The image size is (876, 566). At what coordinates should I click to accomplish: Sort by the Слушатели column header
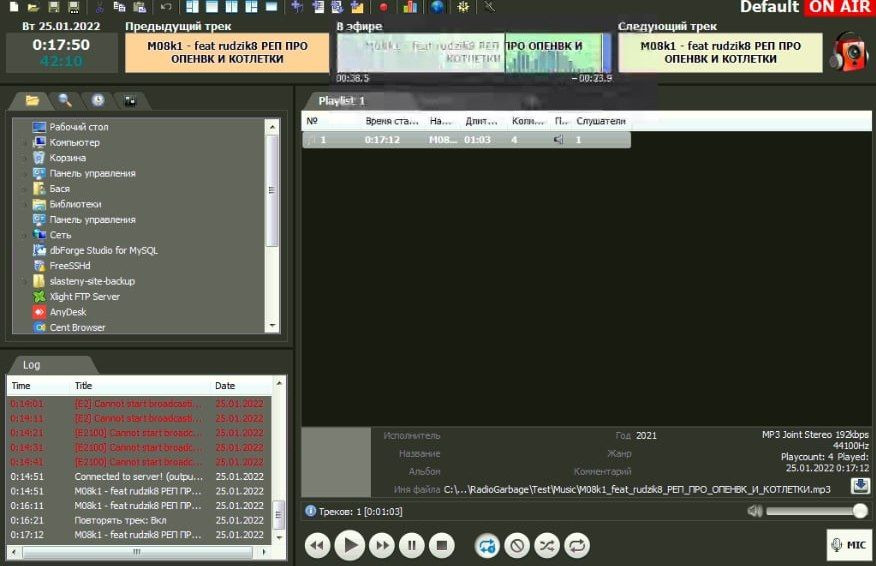click(x=601, y=121)
